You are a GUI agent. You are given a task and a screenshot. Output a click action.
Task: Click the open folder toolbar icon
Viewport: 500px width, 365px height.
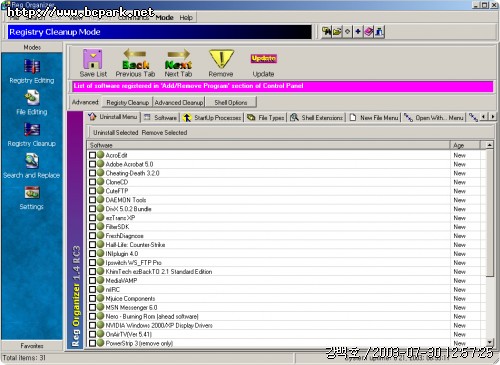pyautogui.click(x=337, y=32)
